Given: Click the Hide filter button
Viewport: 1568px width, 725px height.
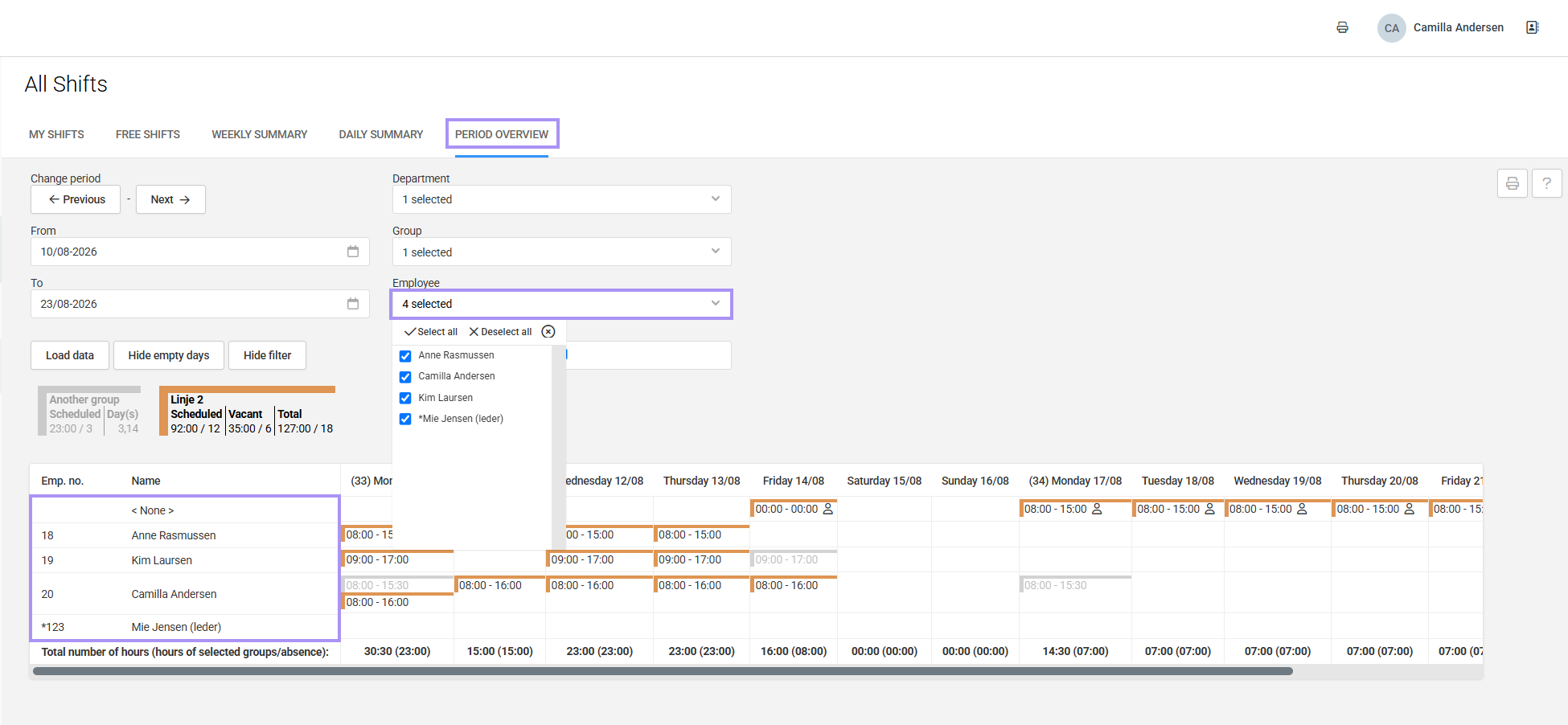Looking at the screenshot, I should [268, 355].
